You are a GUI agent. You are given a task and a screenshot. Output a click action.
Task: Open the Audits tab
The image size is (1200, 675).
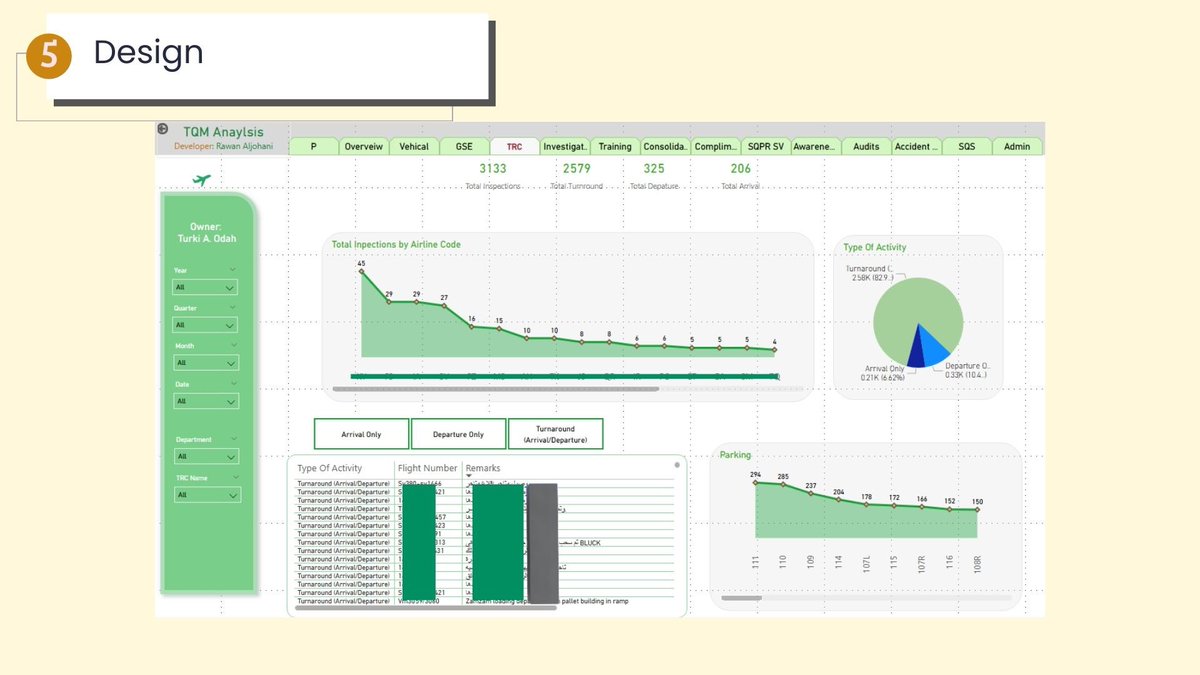click(867, 146)
